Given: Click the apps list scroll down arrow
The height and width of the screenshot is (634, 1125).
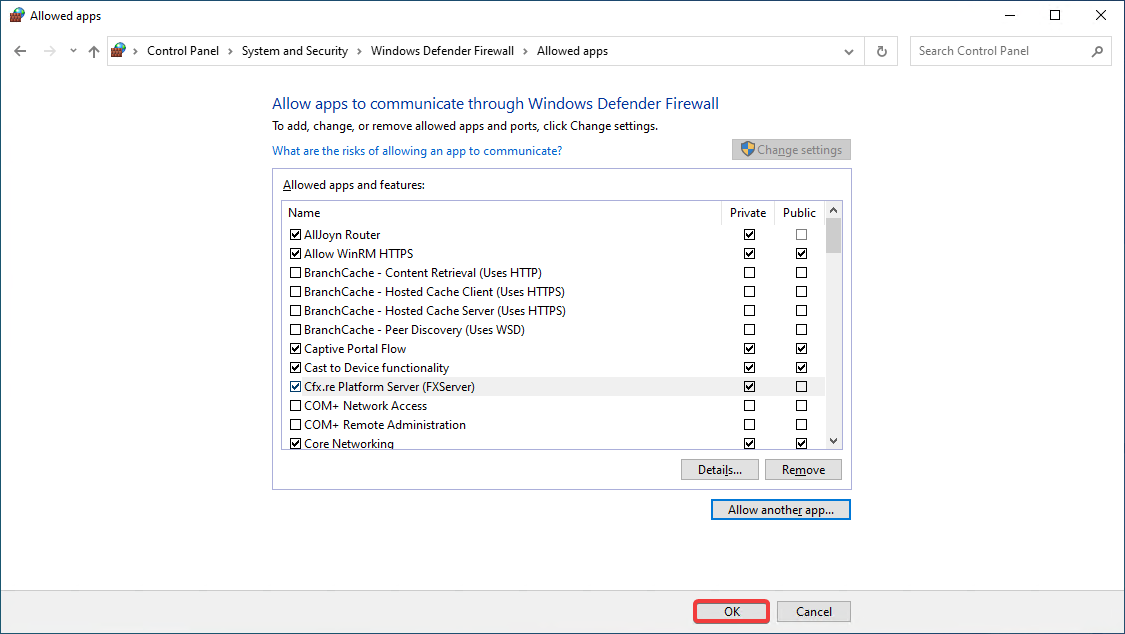Looking at the screenshot, I should tap(833, 441).
